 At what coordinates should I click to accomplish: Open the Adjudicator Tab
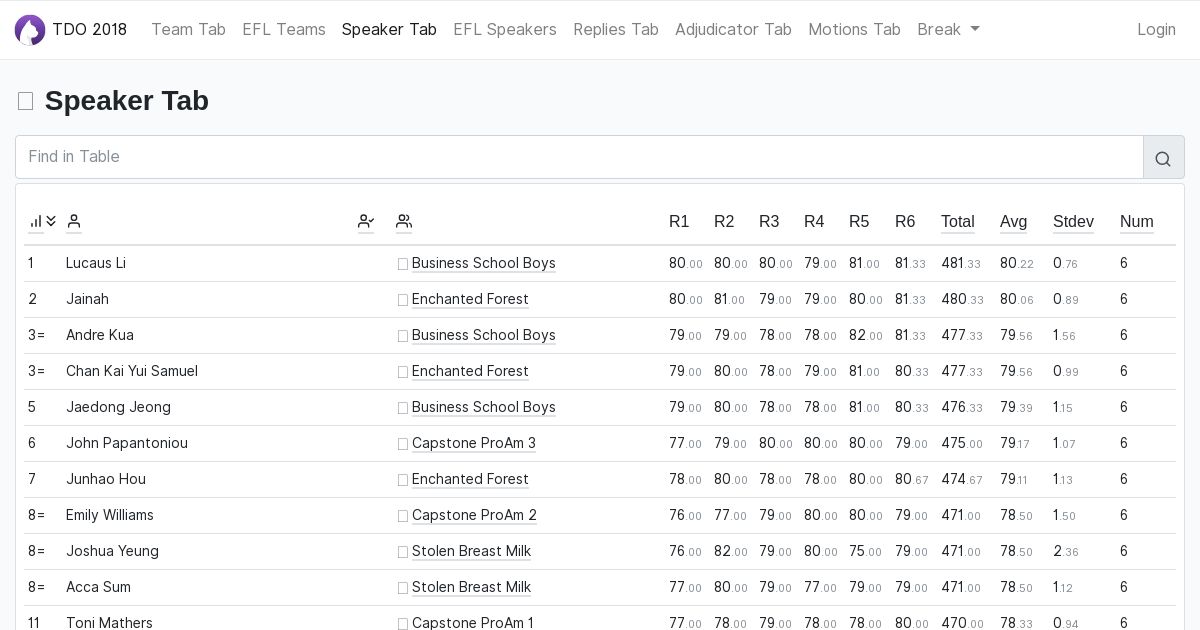click(x=733, y=30)
